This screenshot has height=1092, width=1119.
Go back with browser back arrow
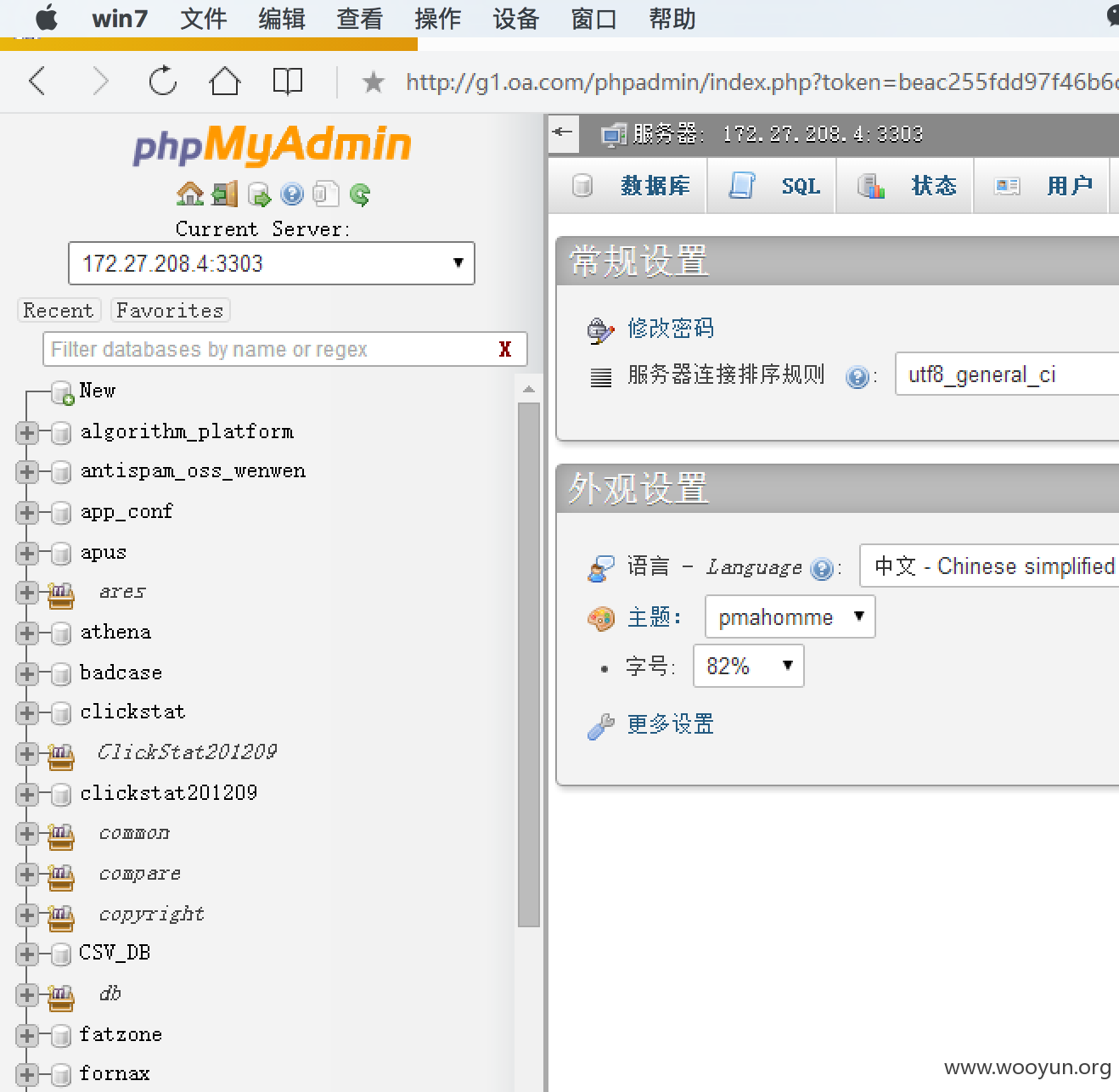pyautogui.click(x=37, y=82)
